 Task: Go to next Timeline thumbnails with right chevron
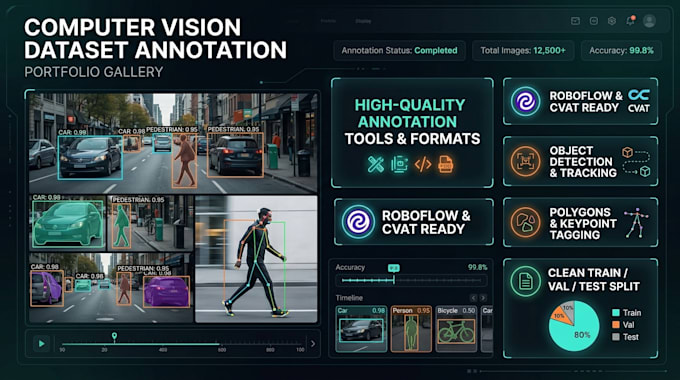point(483,298)
